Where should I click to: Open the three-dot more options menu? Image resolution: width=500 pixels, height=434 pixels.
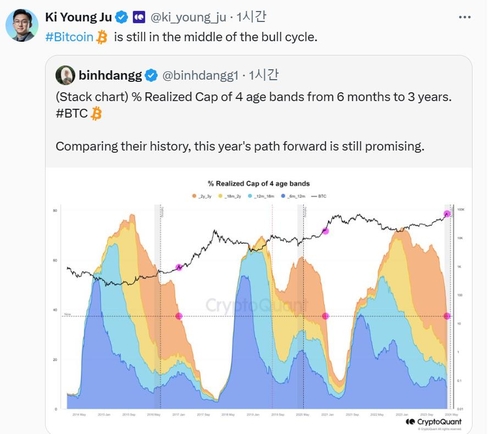pos(465,17)
